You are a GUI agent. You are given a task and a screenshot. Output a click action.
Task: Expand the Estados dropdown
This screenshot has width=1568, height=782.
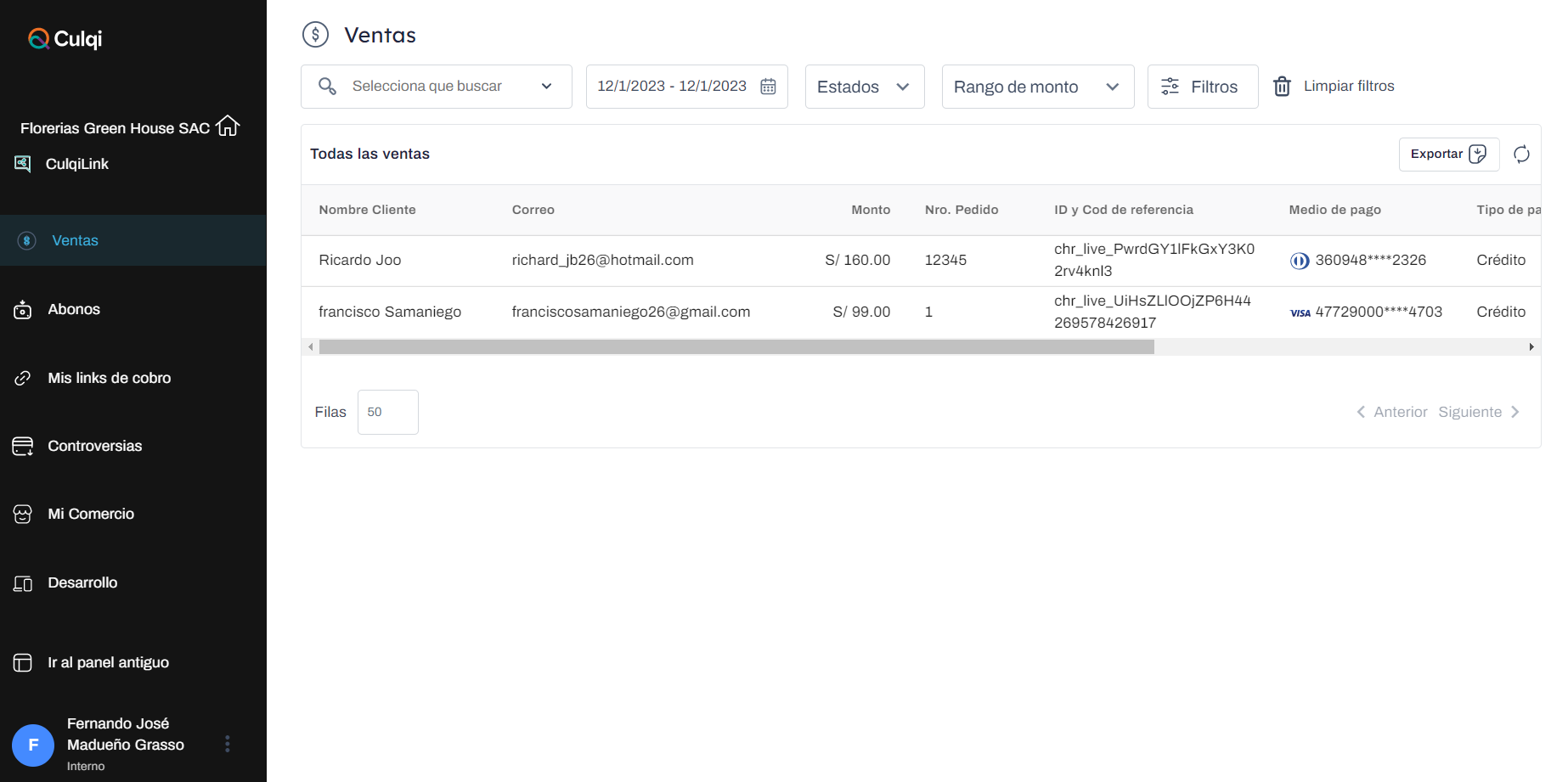[864, 87]
